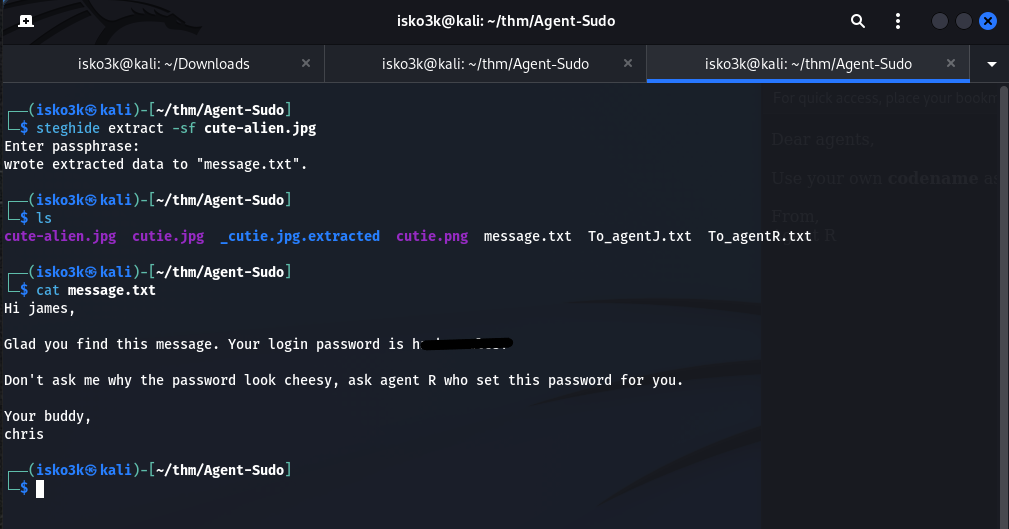Click To_agentJ.txt in the file listing
The height and width of the screenshot is (529, 1009).
(x=640, y=236)
